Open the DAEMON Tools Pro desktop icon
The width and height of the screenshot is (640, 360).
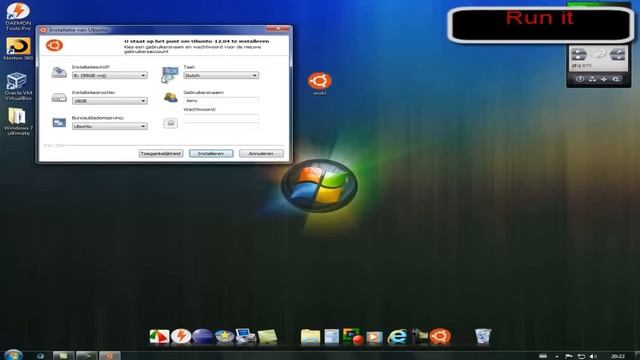(x=18, y=16)
